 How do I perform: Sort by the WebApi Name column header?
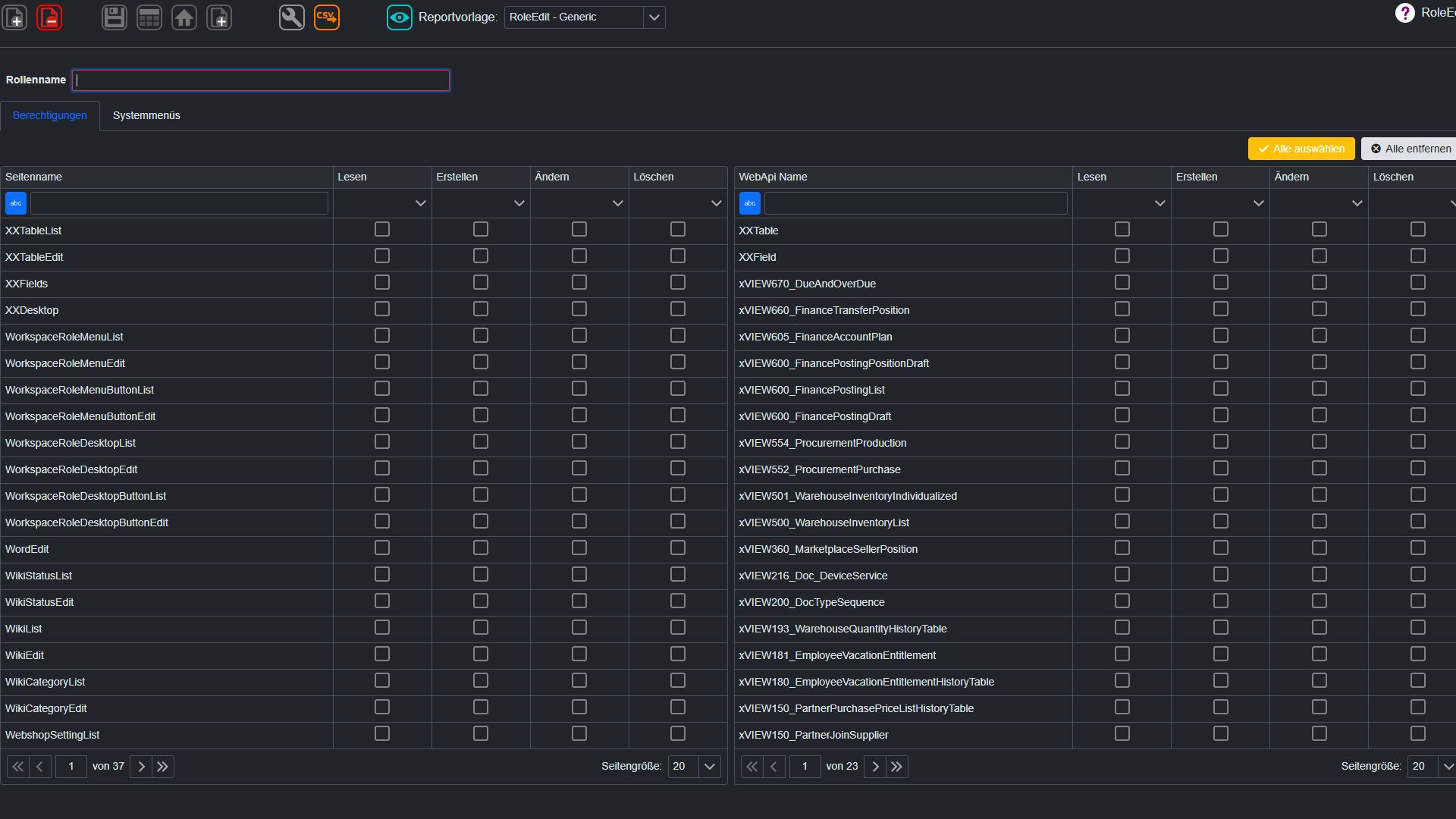(903, 177)
